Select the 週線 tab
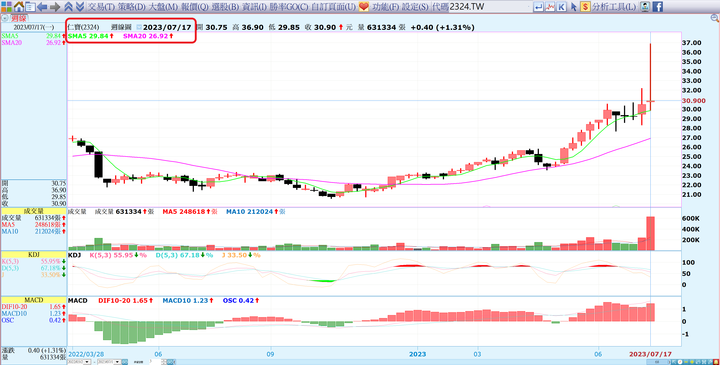The width and height of the screenshot is (720, 365). click(18, 18)
